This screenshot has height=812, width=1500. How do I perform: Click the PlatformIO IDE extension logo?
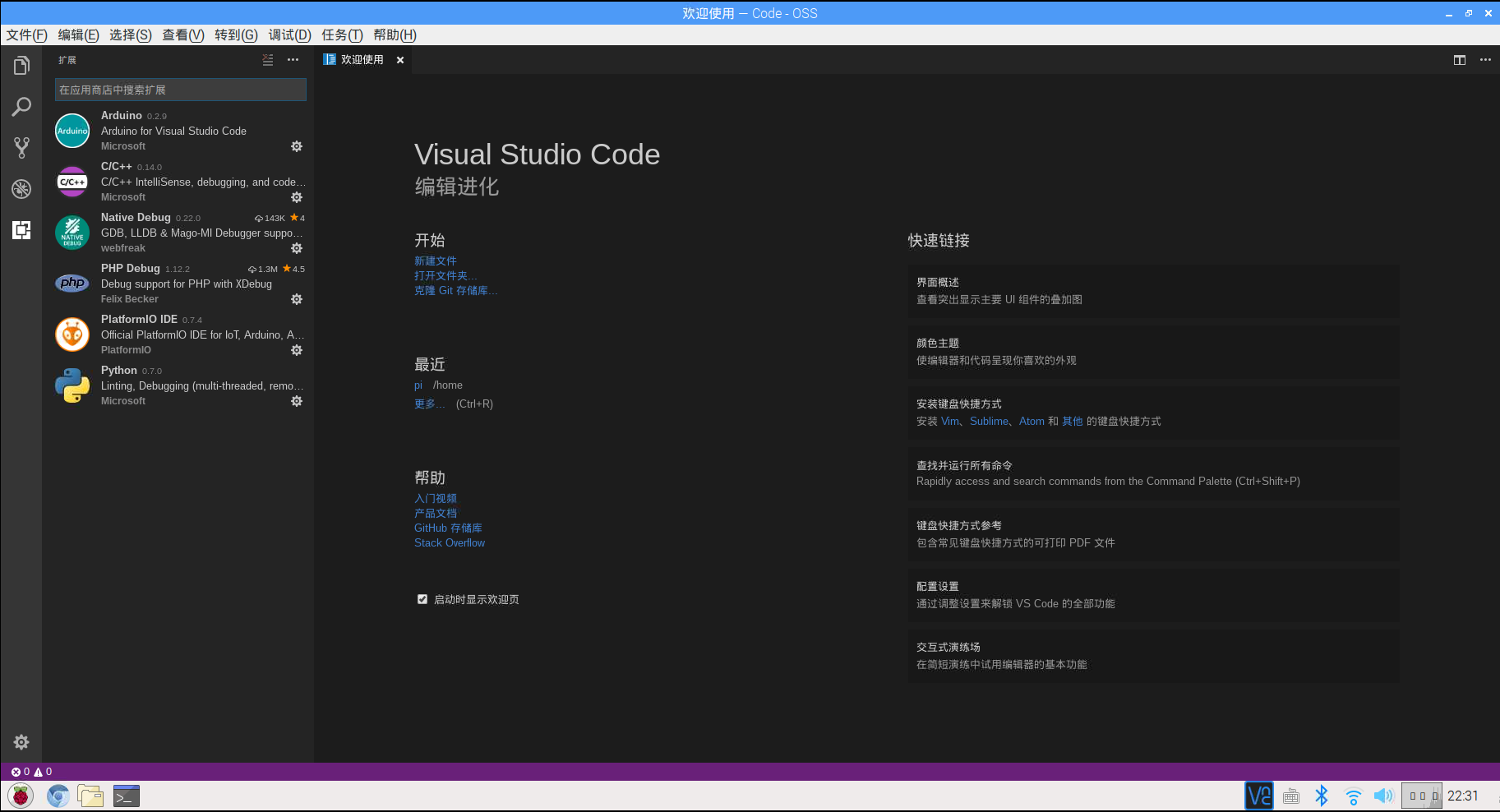[72, 334]
